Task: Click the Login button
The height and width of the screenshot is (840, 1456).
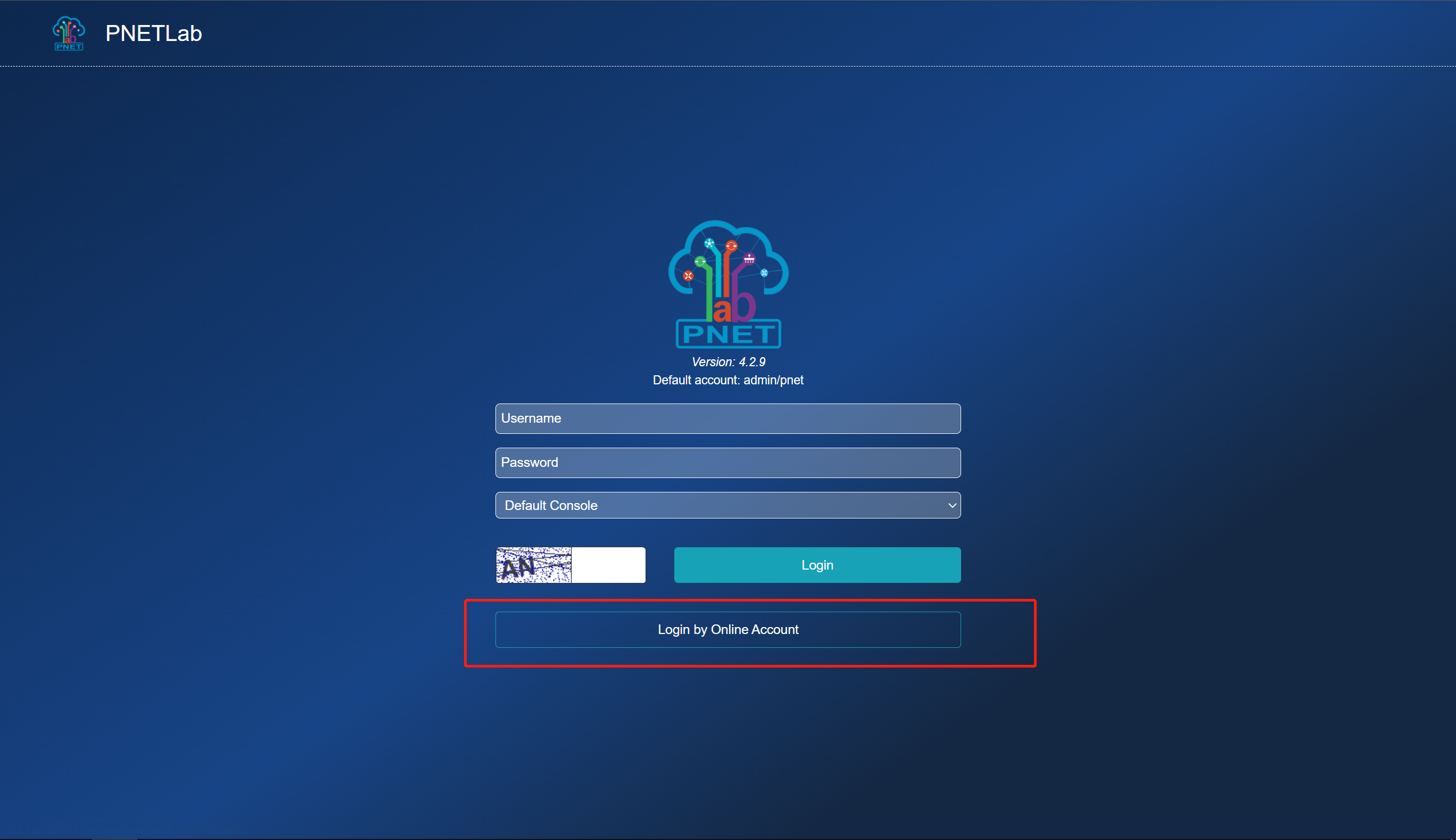Action: coord(817,565)
